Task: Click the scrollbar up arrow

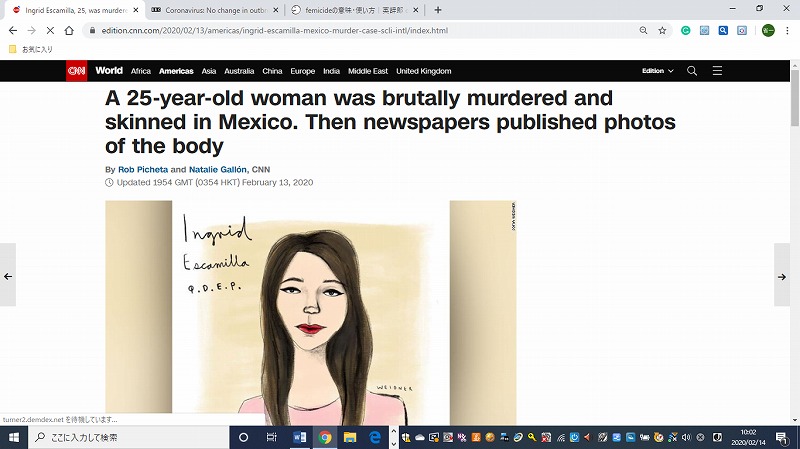Action: [795, 65]
